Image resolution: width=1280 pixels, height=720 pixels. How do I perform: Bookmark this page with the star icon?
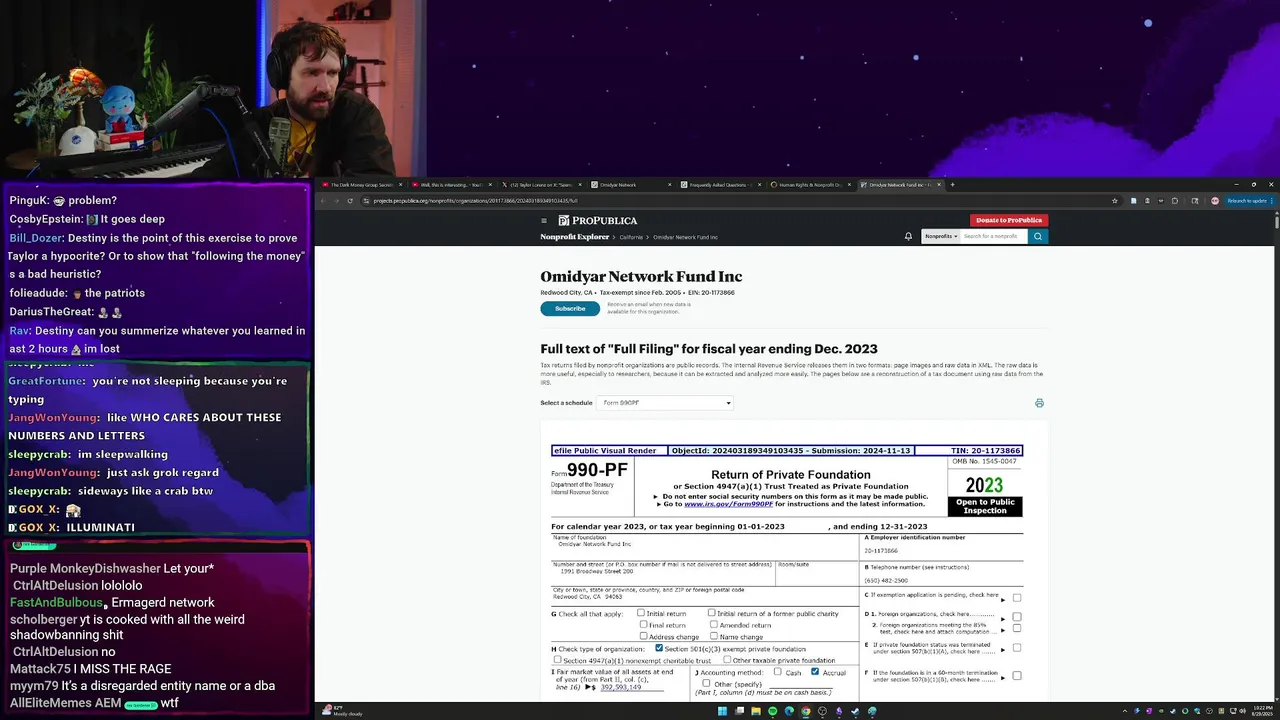[x=1115, y=200]
